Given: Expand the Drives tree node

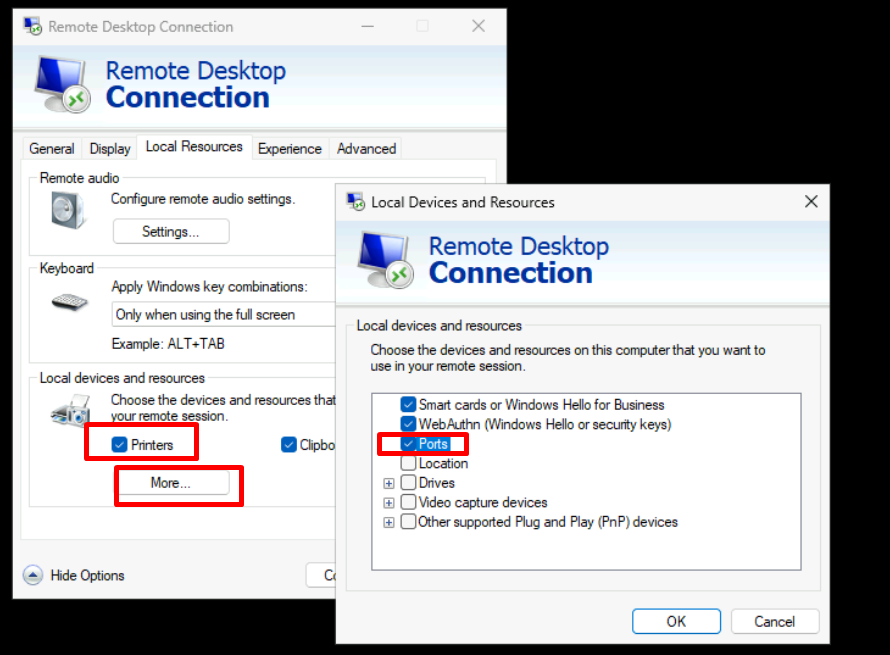Looking at the screenshot, I should 389,484.
